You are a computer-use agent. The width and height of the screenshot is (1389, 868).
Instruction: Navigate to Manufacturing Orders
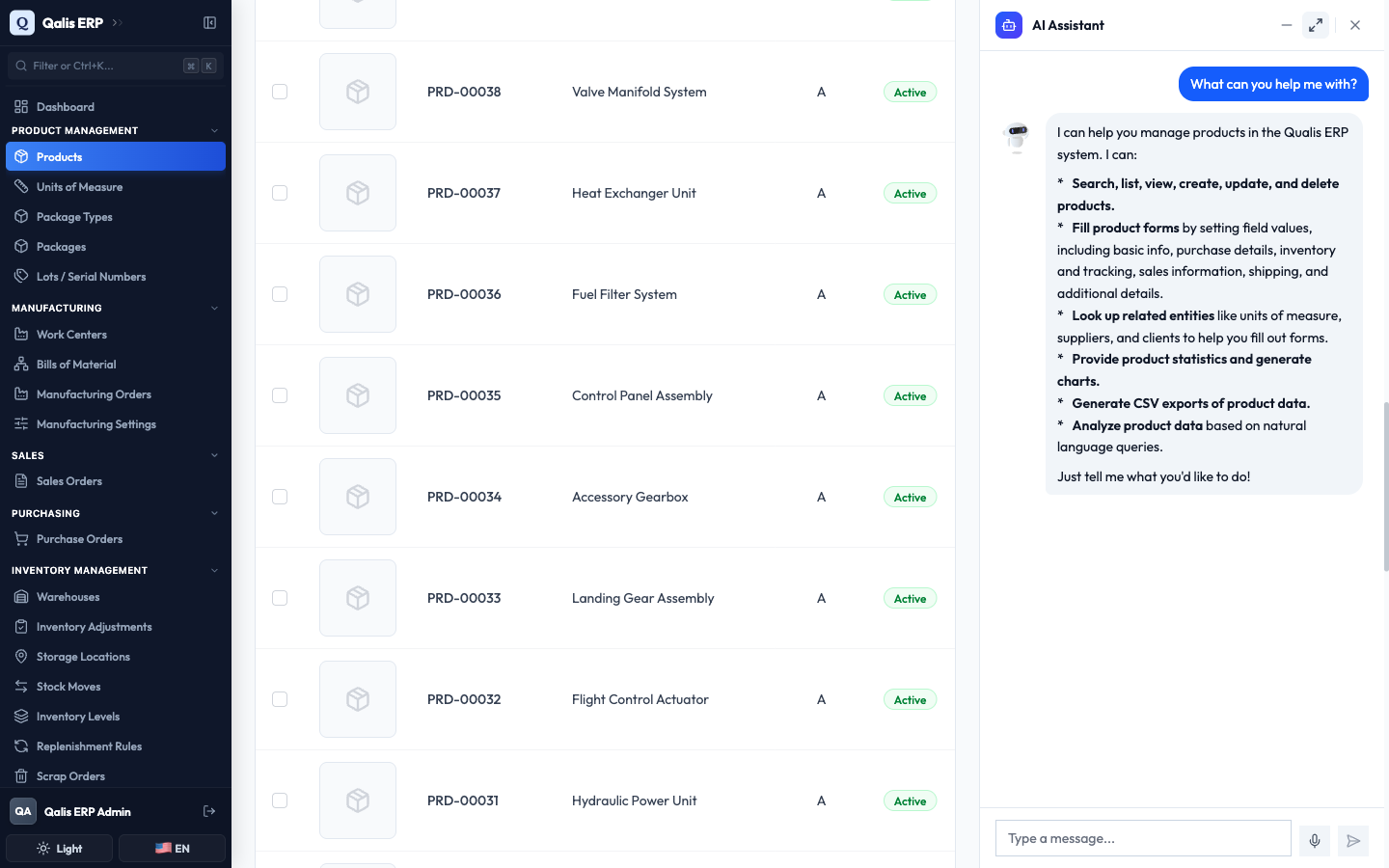tap(116, 394)
